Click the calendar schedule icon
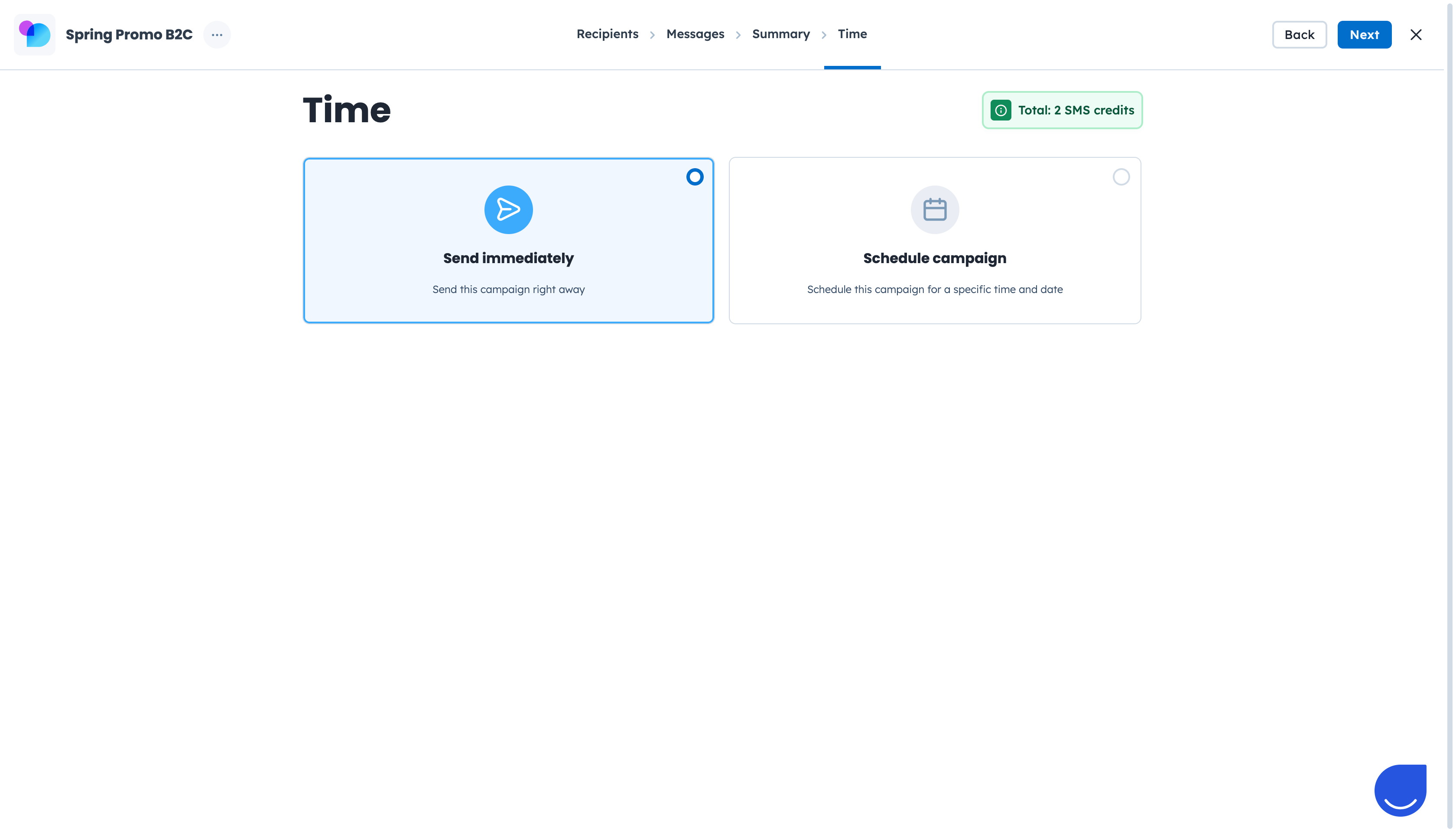 point(934,210)
